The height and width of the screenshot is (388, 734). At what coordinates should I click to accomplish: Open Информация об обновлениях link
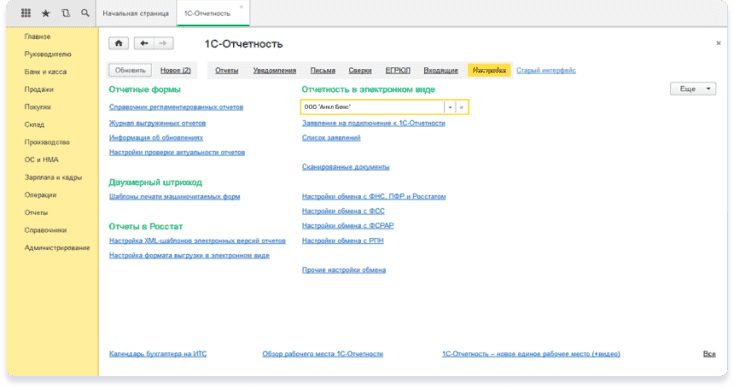click(x=156, y=138)
